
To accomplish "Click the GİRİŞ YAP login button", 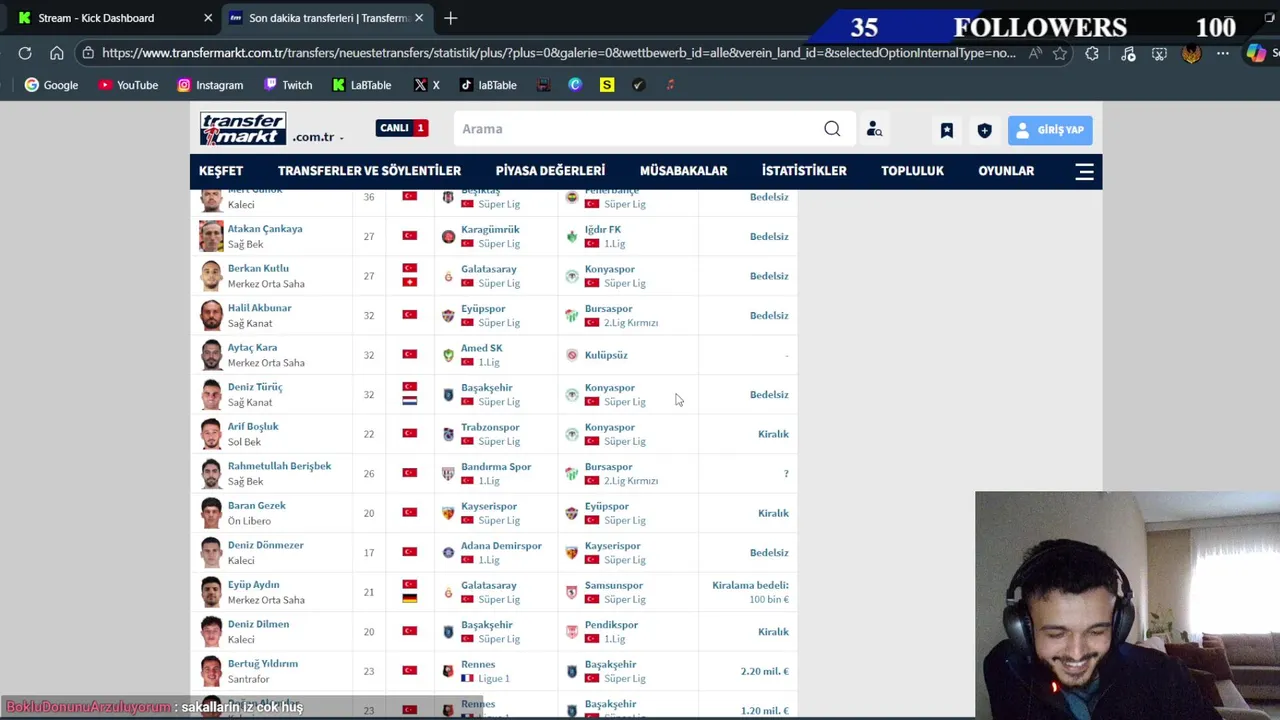I will coord(1050,130).
